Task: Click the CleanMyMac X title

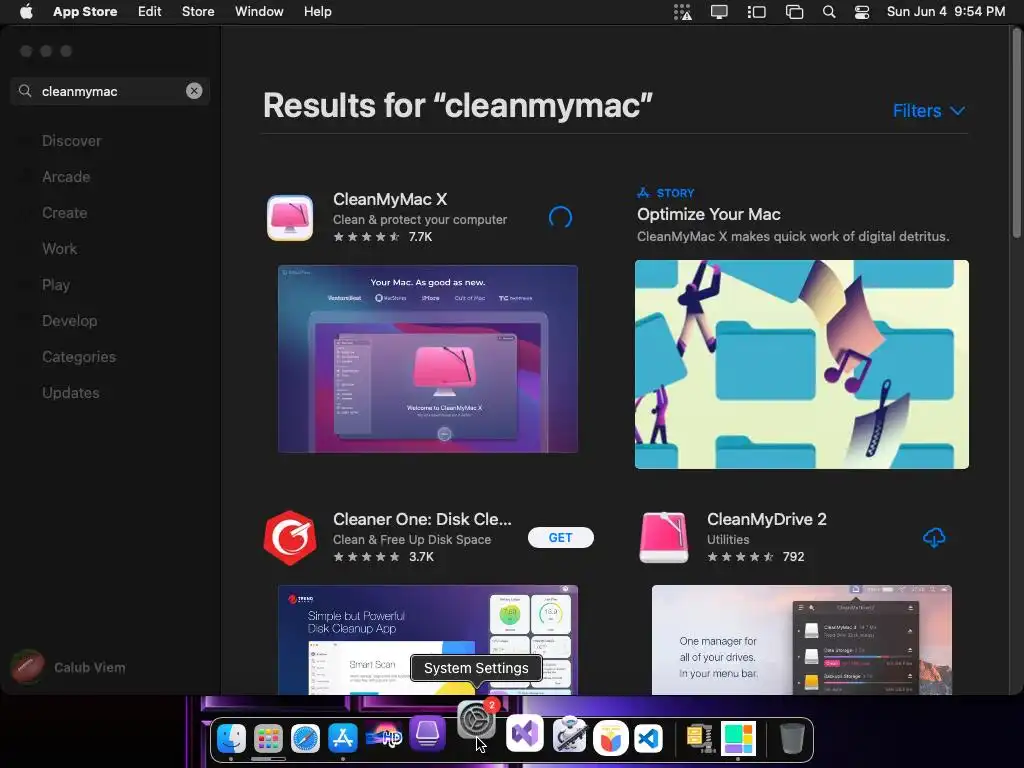Action: tap(390, 199)
